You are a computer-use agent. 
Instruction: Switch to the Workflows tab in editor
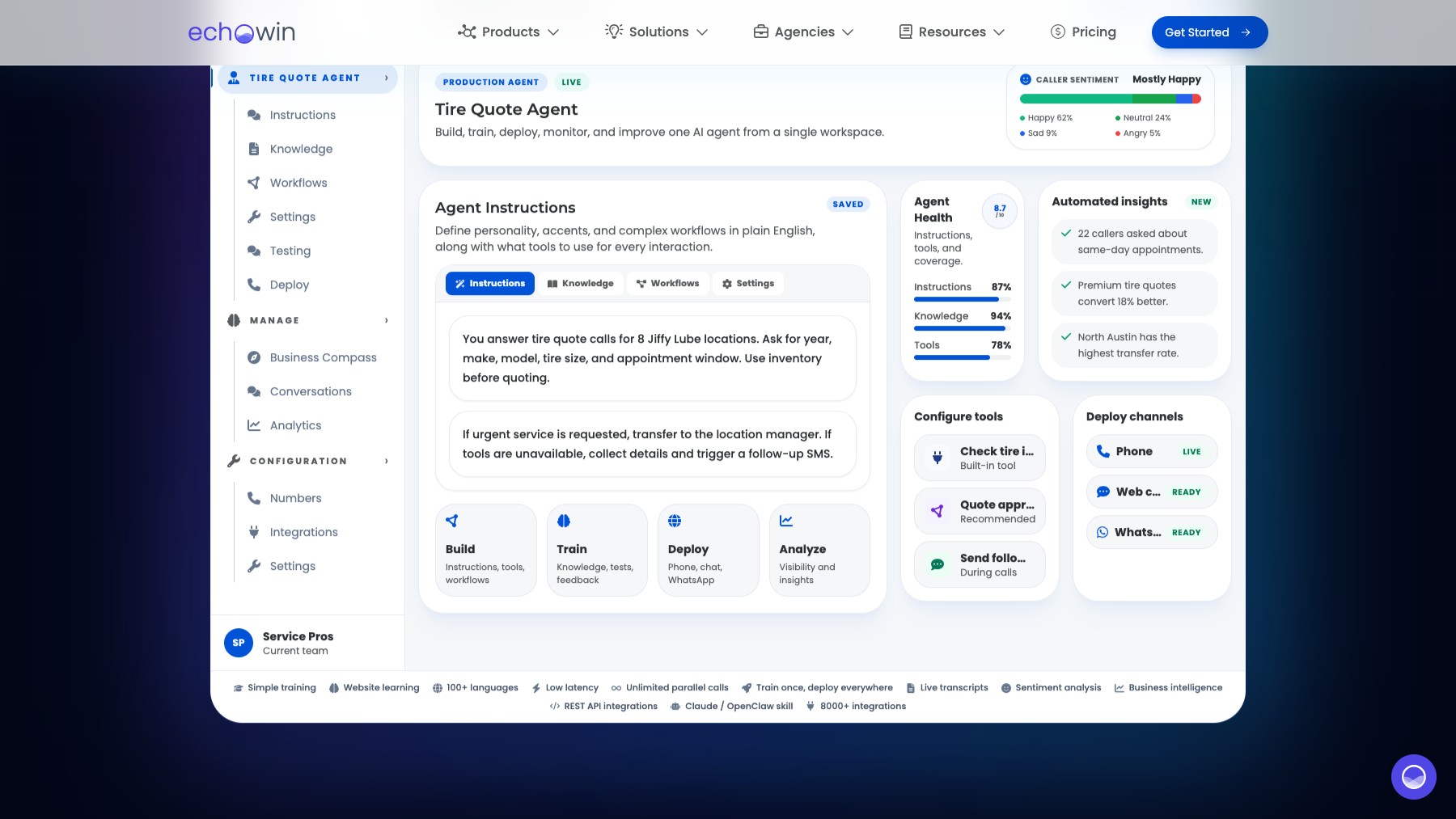click(x=668, y=284)
